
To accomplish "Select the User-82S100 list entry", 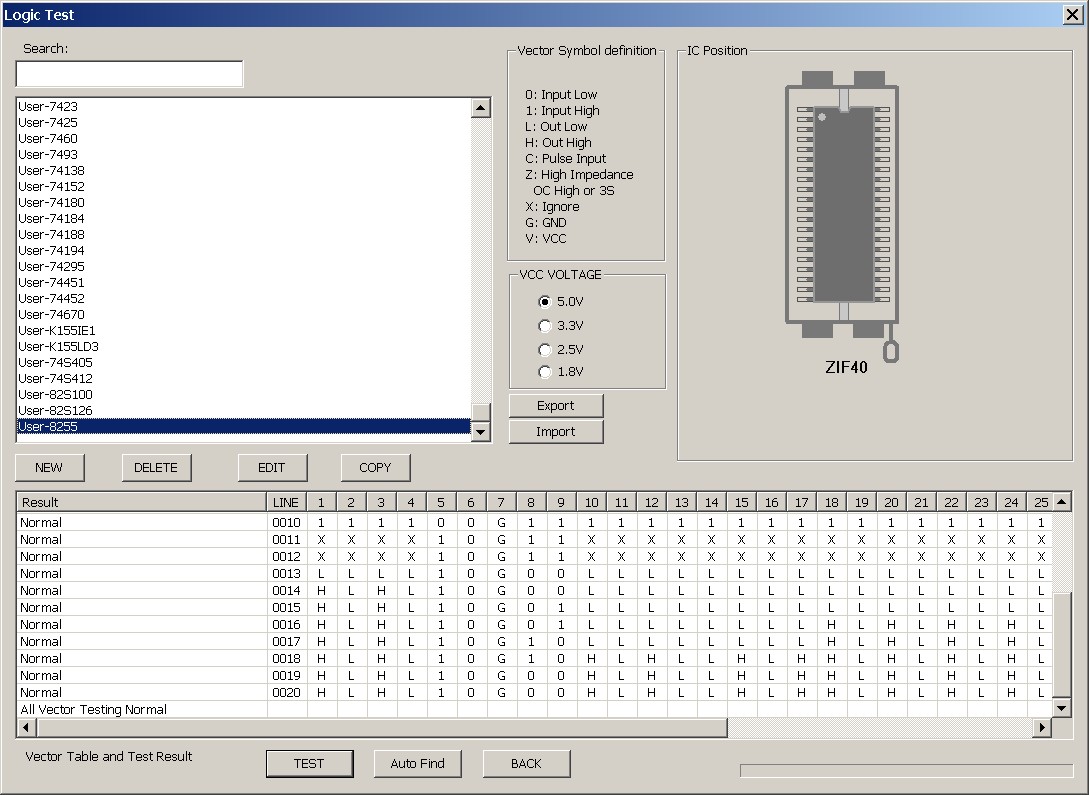I will coord(56,395).
